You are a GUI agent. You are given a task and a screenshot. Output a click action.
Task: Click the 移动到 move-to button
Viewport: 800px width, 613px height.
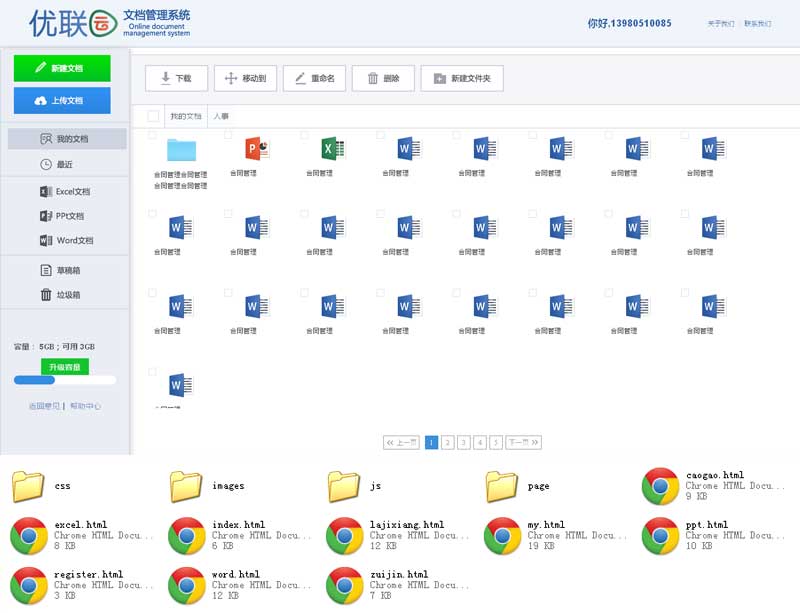click(245, 78)
